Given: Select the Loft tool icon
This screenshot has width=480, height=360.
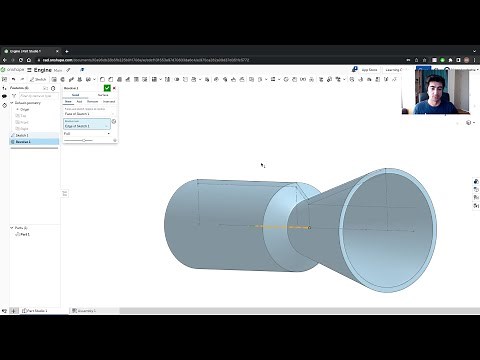Looking at the screenshot, I should coord(79,79).
